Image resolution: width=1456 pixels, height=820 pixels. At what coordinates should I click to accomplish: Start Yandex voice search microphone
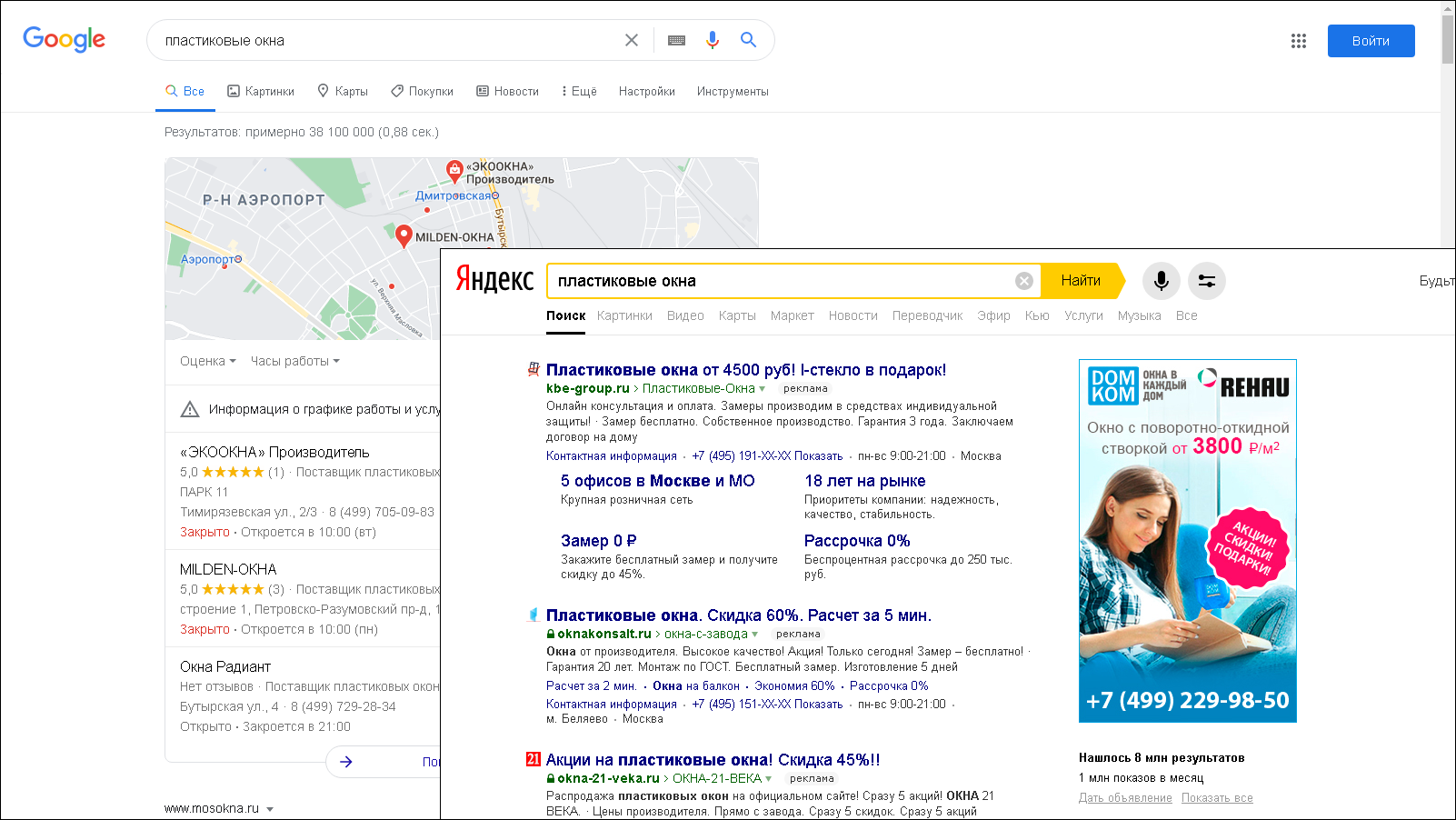[x=1161, y=281]
